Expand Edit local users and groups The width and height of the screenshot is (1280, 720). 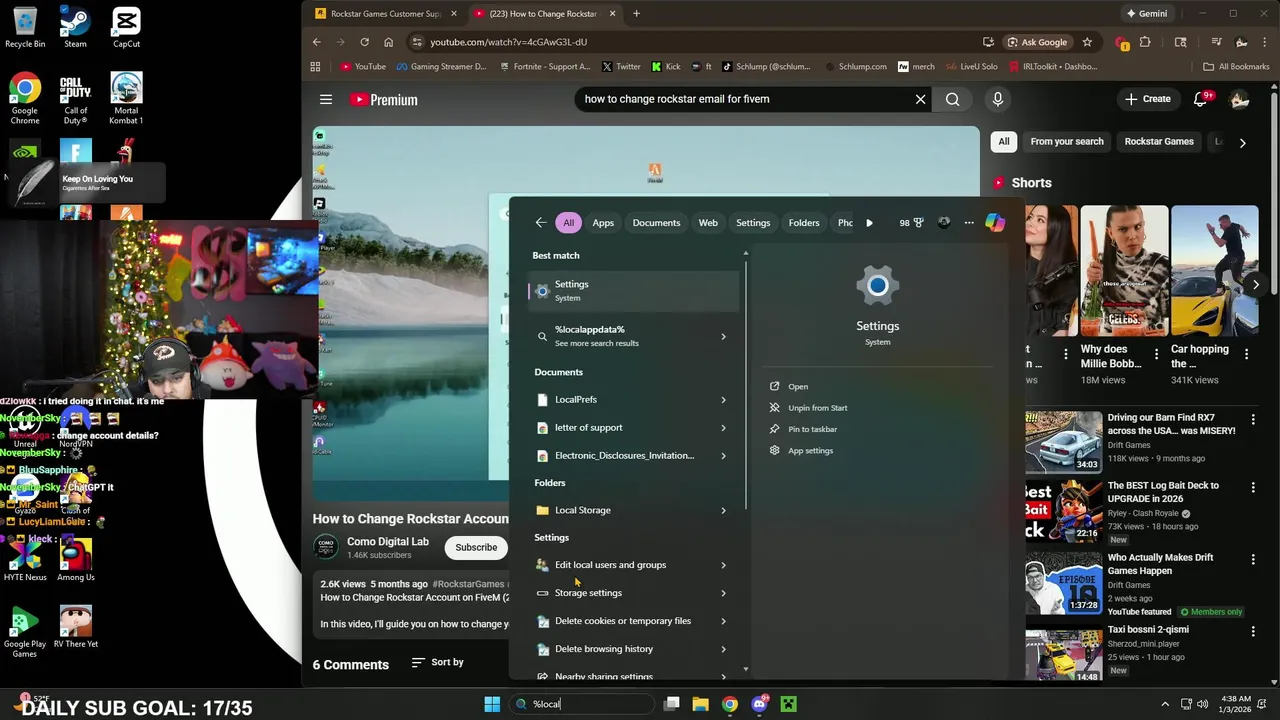point(723,565)
